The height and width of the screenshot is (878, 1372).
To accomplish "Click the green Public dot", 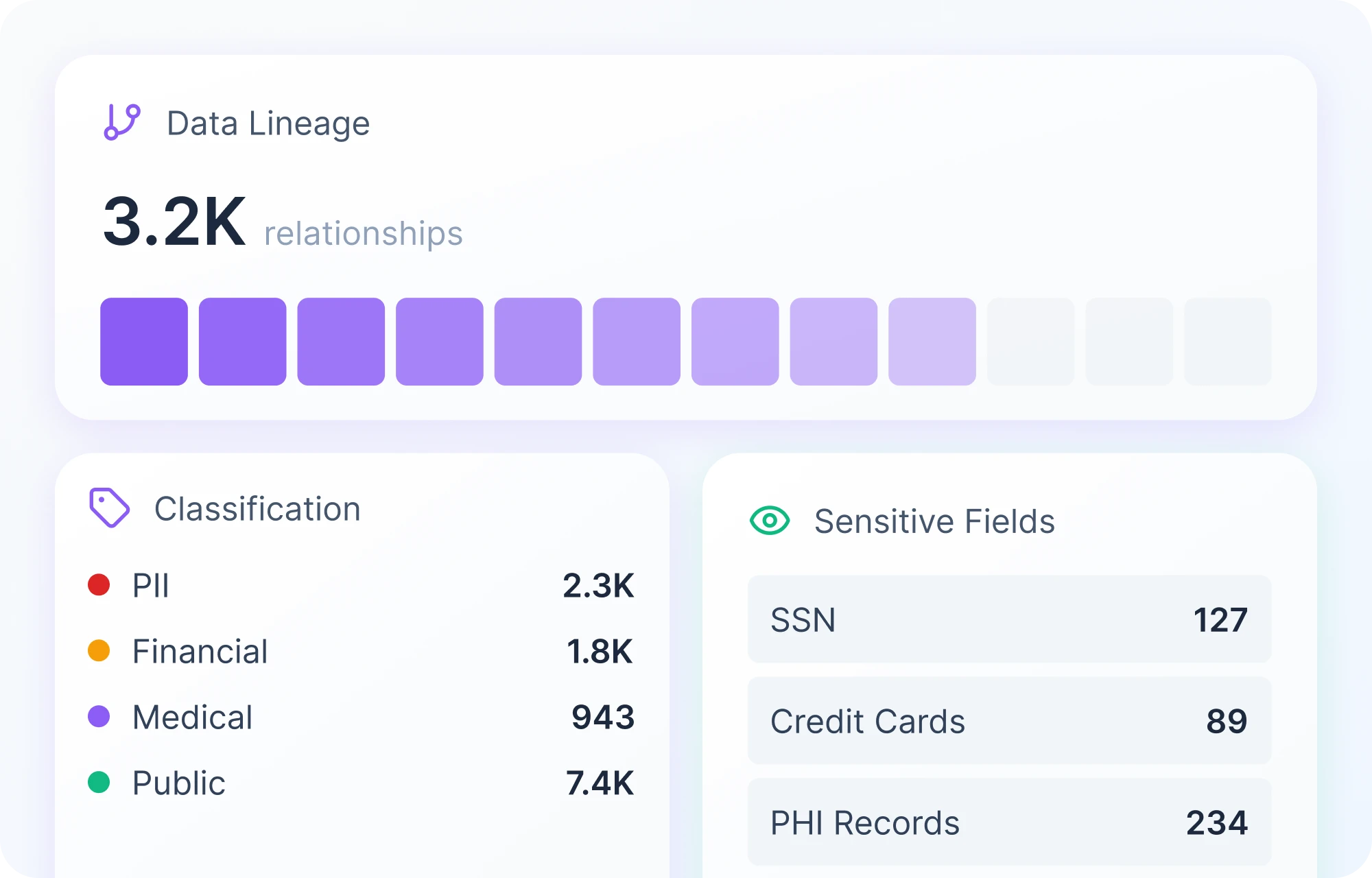I will [x=99, y=782].
